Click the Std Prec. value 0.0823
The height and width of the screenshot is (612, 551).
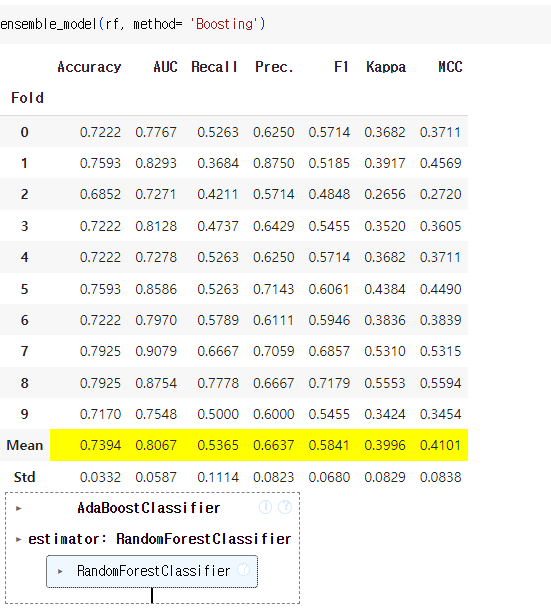click(x=274, y=477)
